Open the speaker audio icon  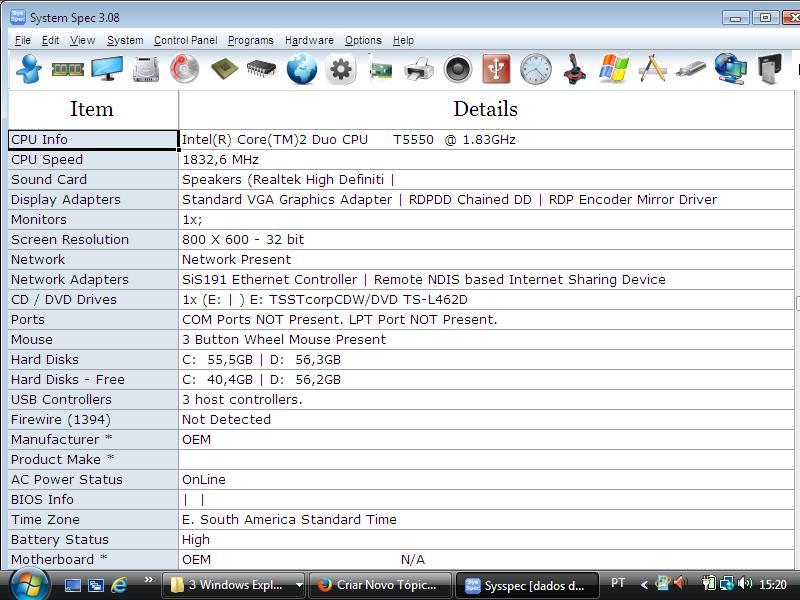coord(458,69)
